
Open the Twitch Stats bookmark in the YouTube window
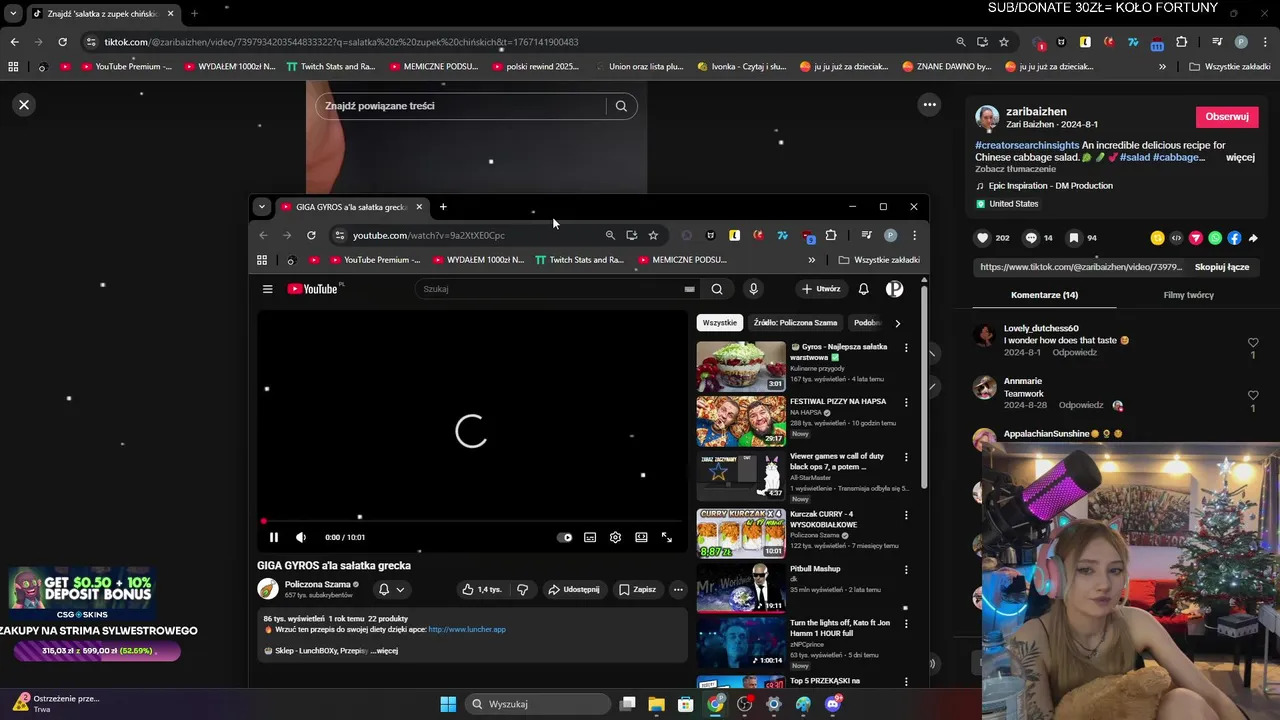coord(580,260)
